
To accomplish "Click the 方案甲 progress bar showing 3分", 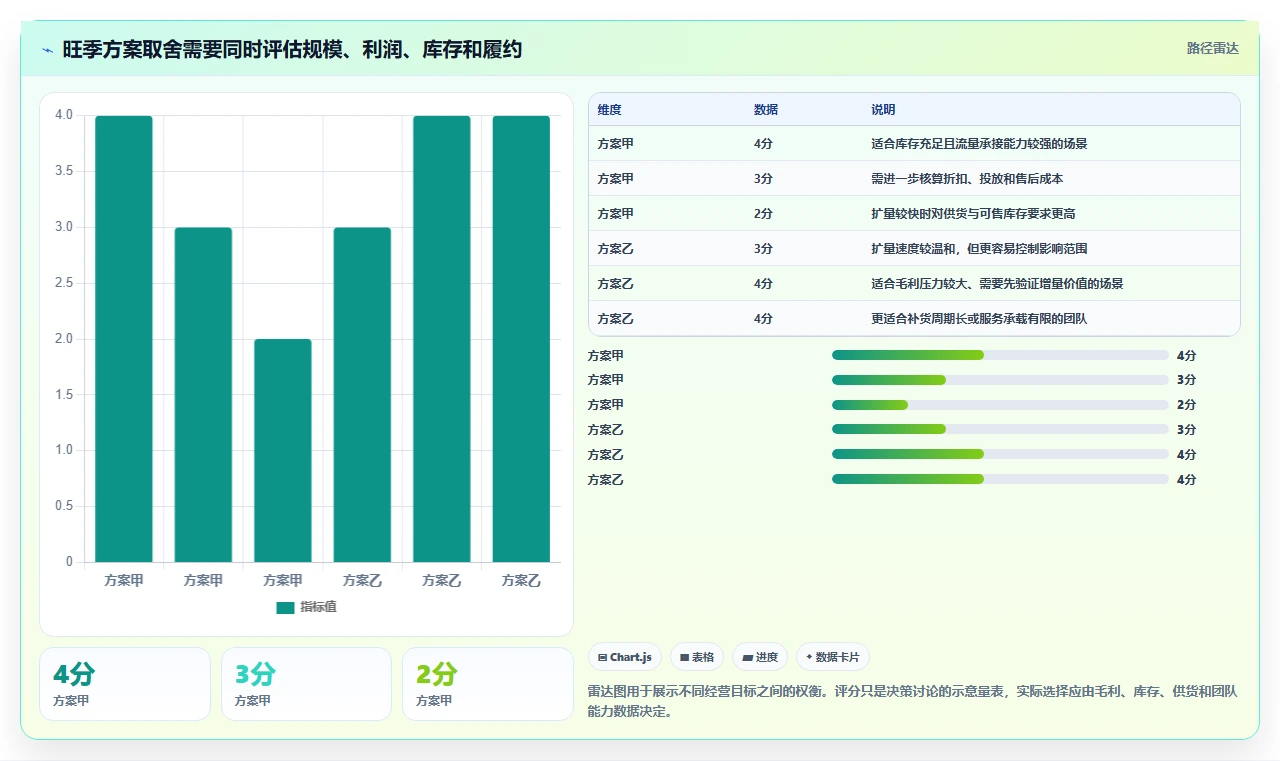I will [x=1000, y=380].
